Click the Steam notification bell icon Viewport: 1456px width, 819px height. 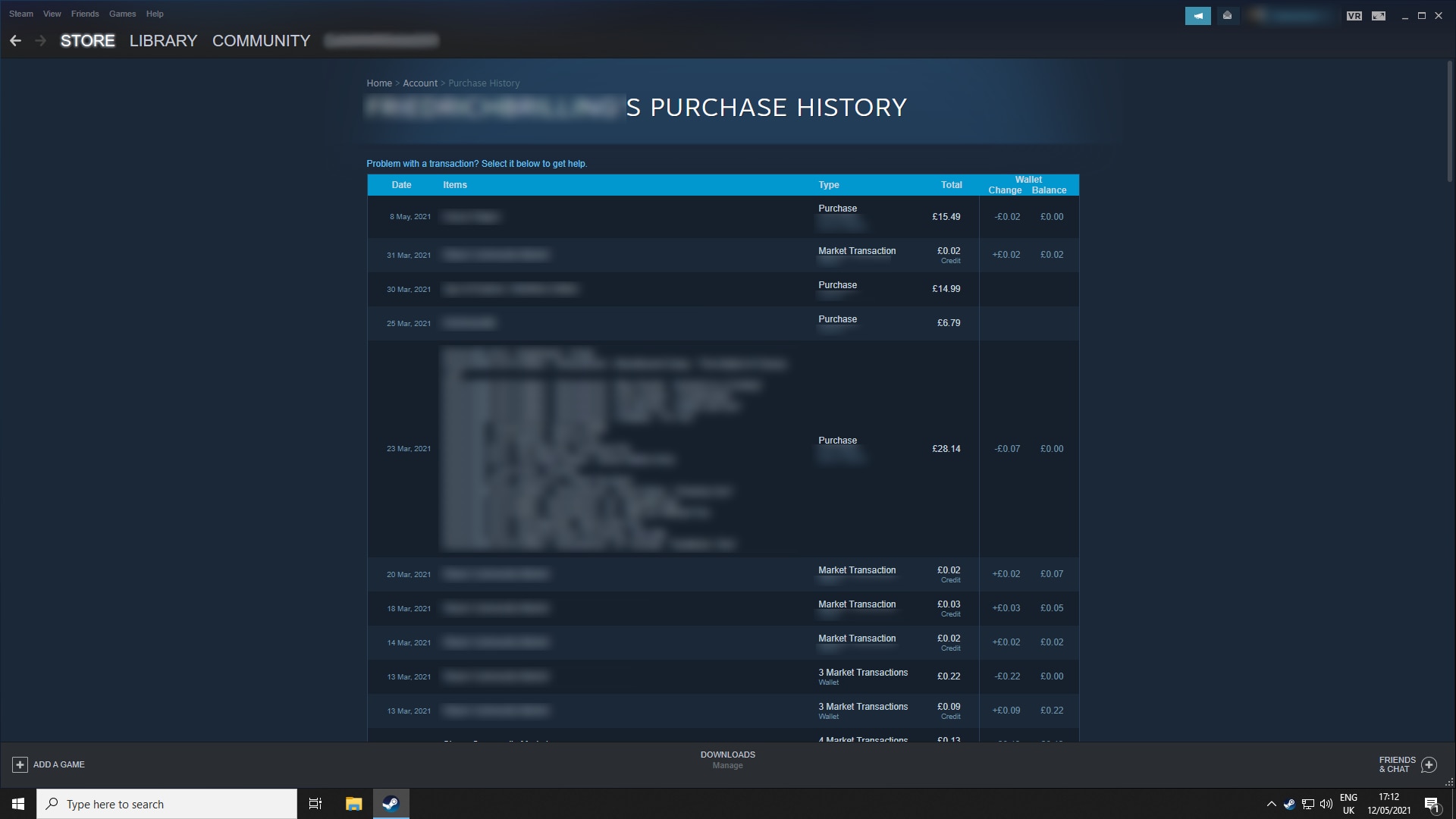[1198, 14]
